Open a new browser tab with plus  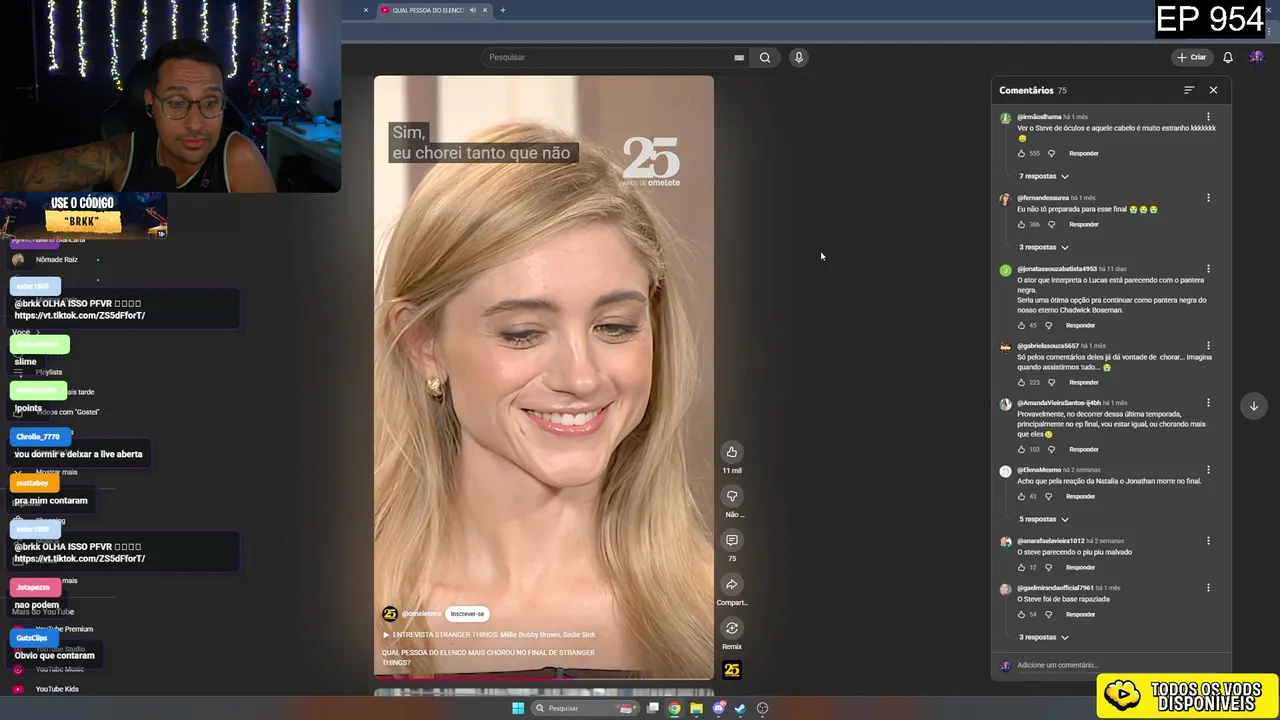(502, 10)
